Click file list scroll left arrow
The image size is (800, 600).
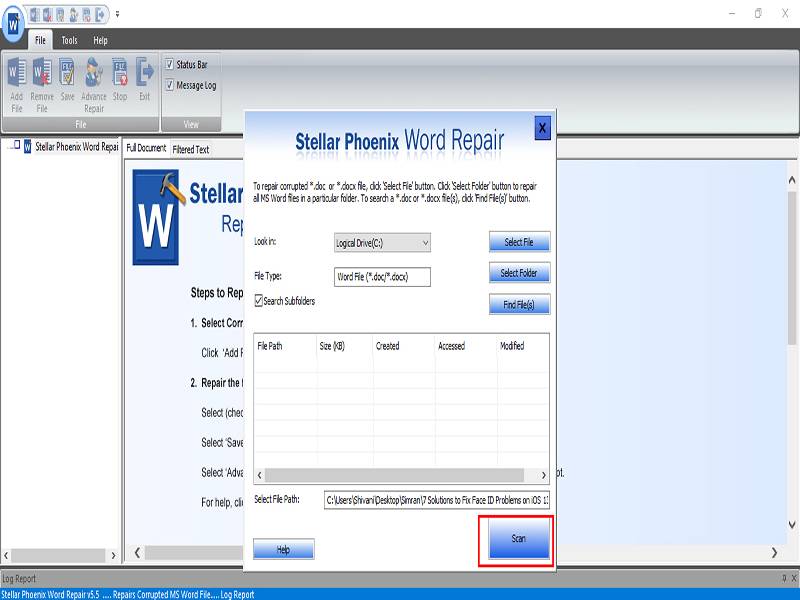coord(259,476)
